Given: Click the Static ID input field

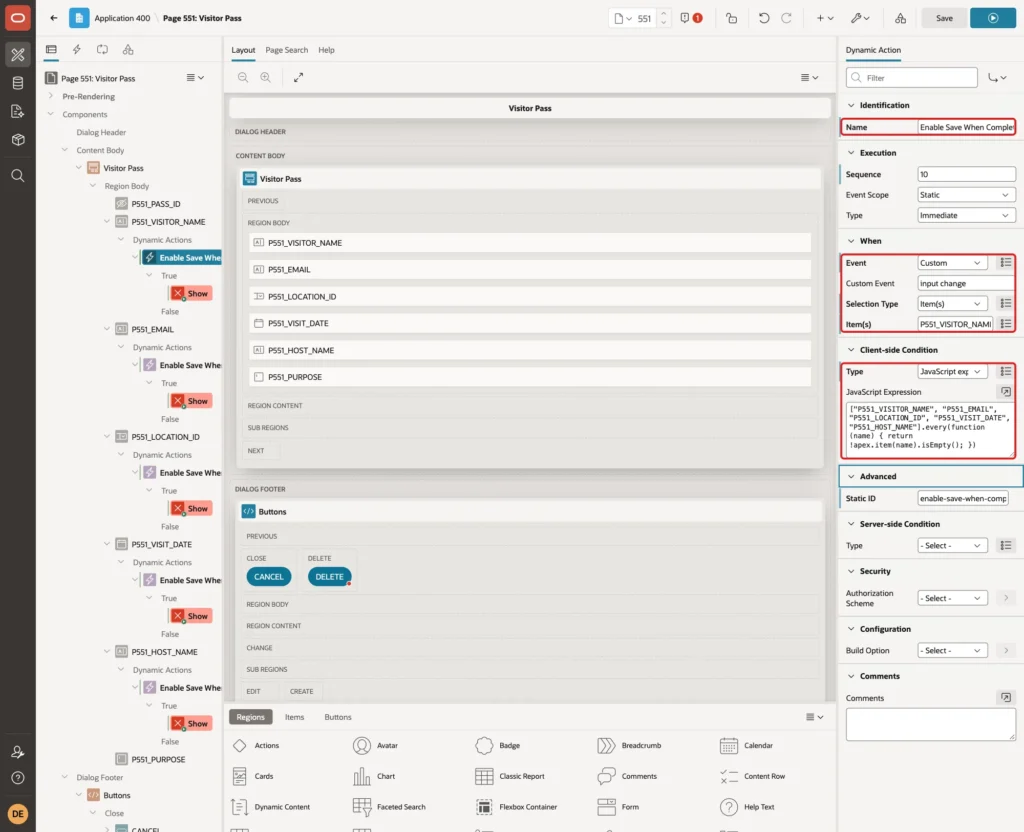Looking at the screenshot, I should click(963, 498).
